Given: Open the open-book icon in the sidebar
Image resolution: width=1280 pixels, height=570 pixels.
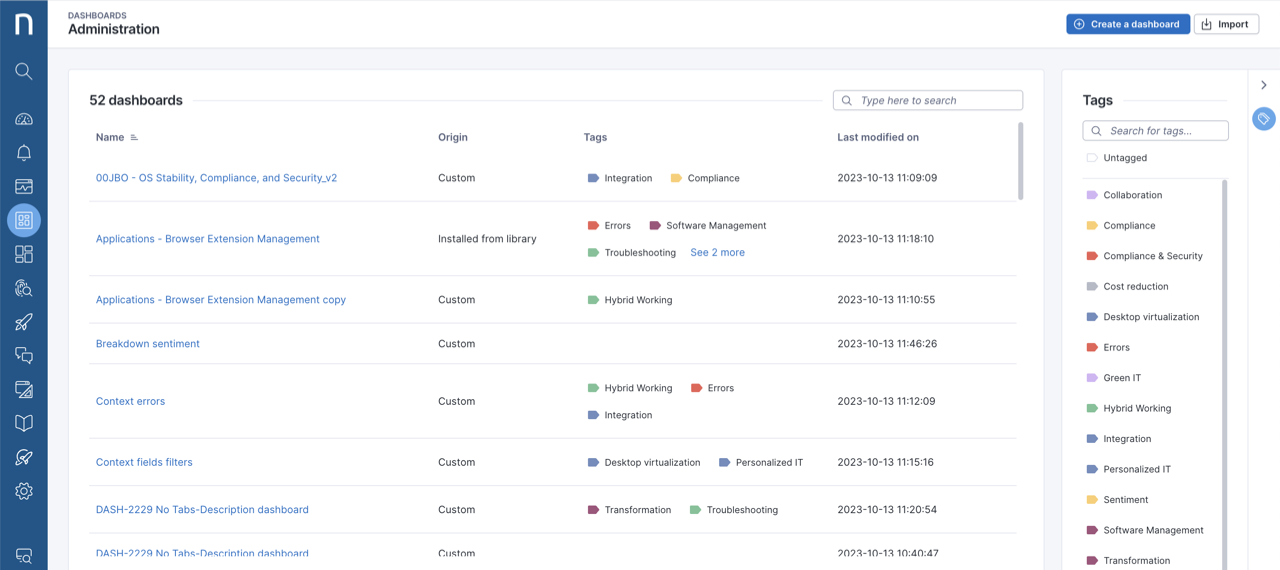Looking at the screenshot, I should click(24, 424).
